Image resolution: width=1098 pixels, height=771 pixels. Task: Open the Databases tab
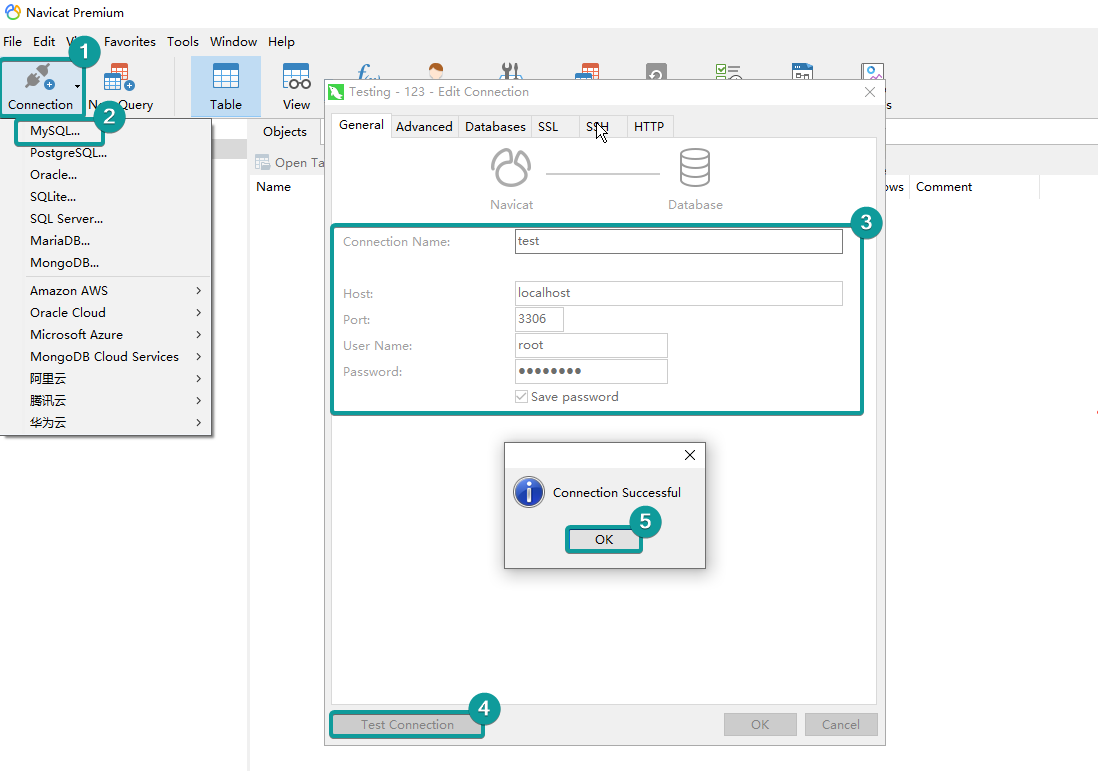coord(495,127)
